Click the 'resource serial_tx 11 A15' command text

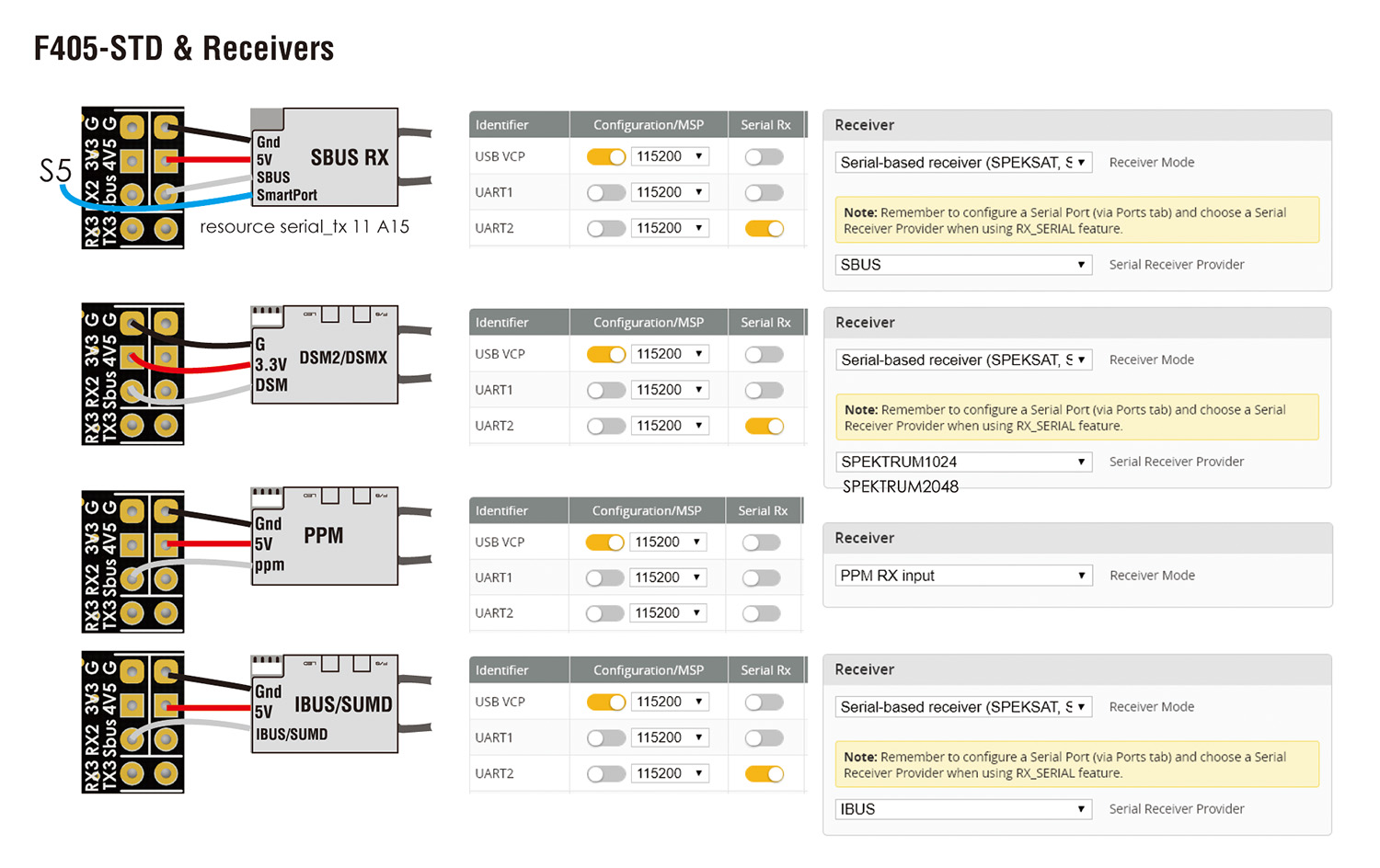[x=305, y=227]
